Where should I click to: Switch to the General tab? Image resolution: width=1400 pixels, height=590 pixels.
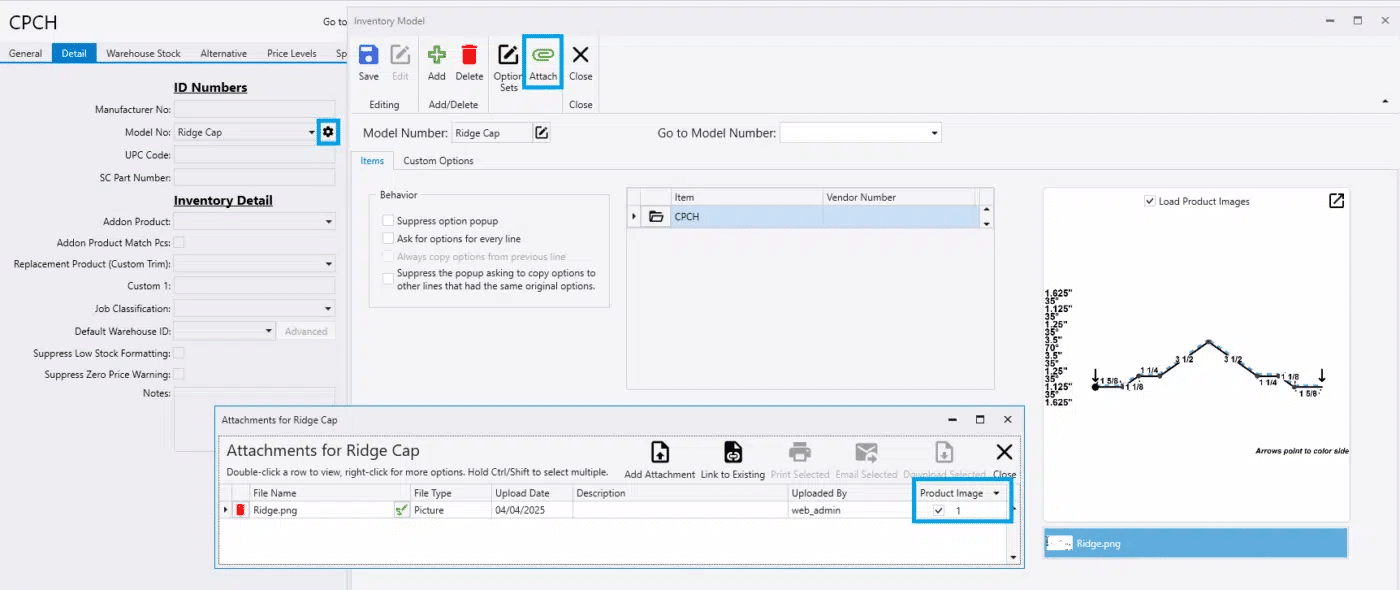click(25, 53)
